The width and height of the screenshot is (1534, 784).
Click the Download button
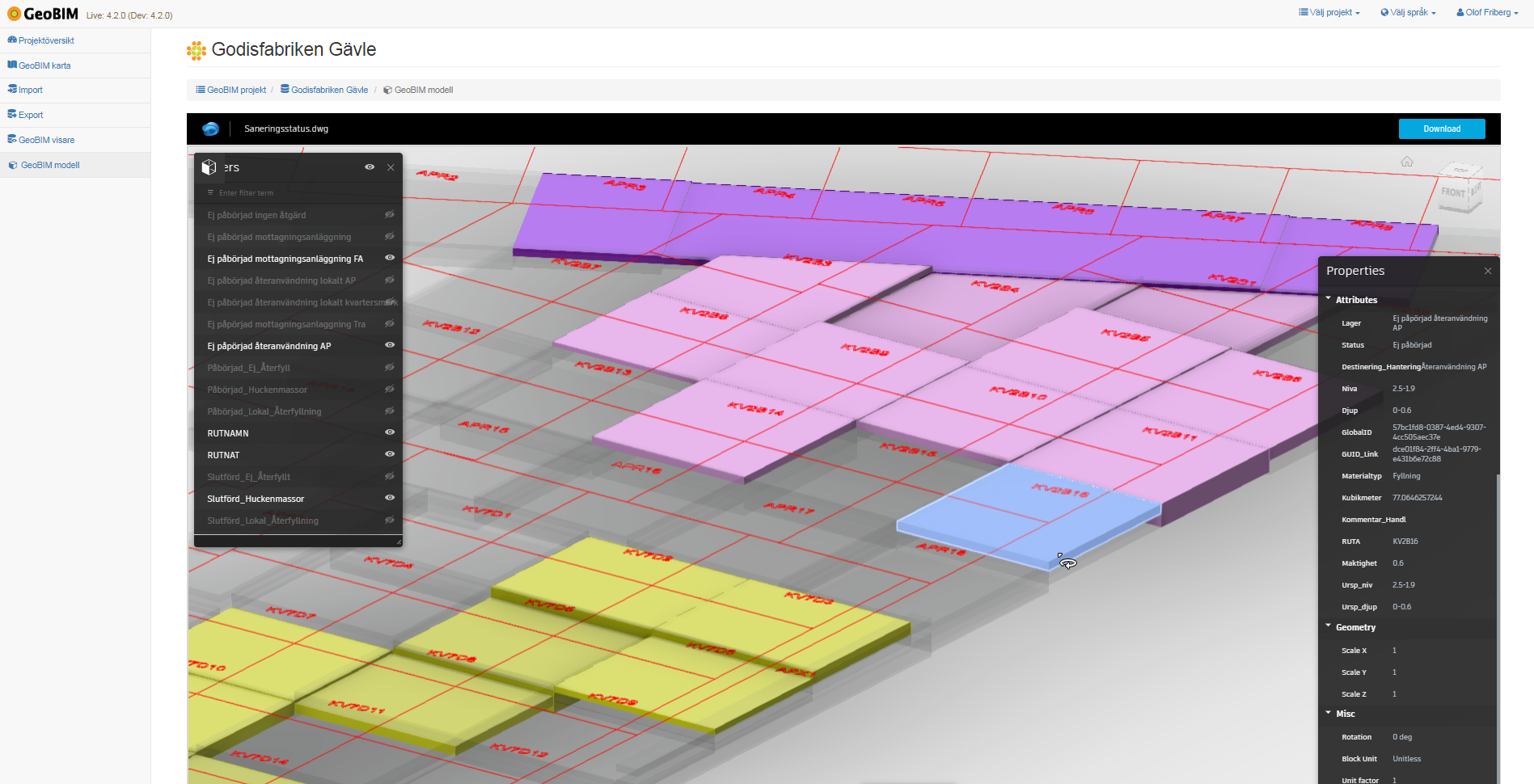(x=1441, y=129)
